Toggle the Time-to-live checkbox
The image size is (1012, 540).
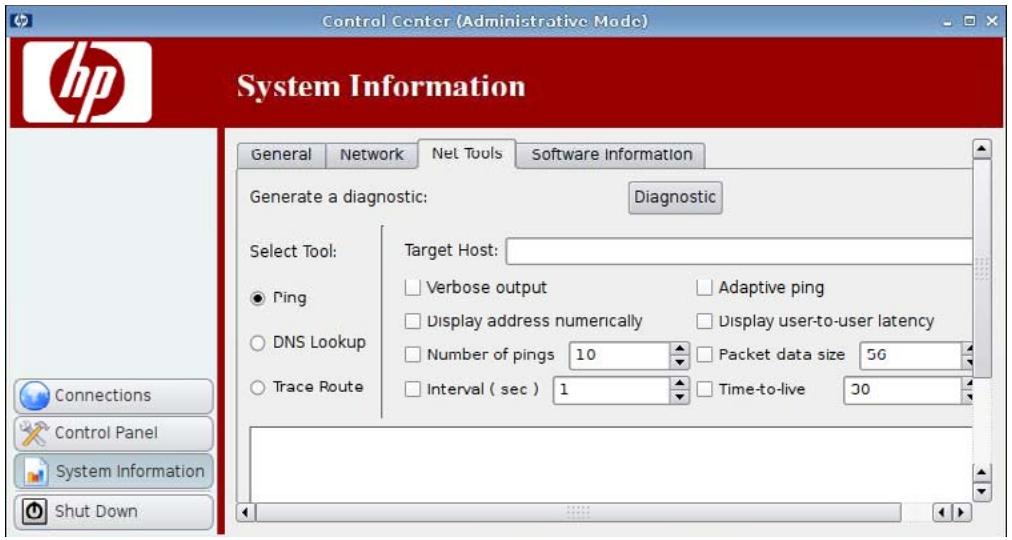(x=704, y=390)
